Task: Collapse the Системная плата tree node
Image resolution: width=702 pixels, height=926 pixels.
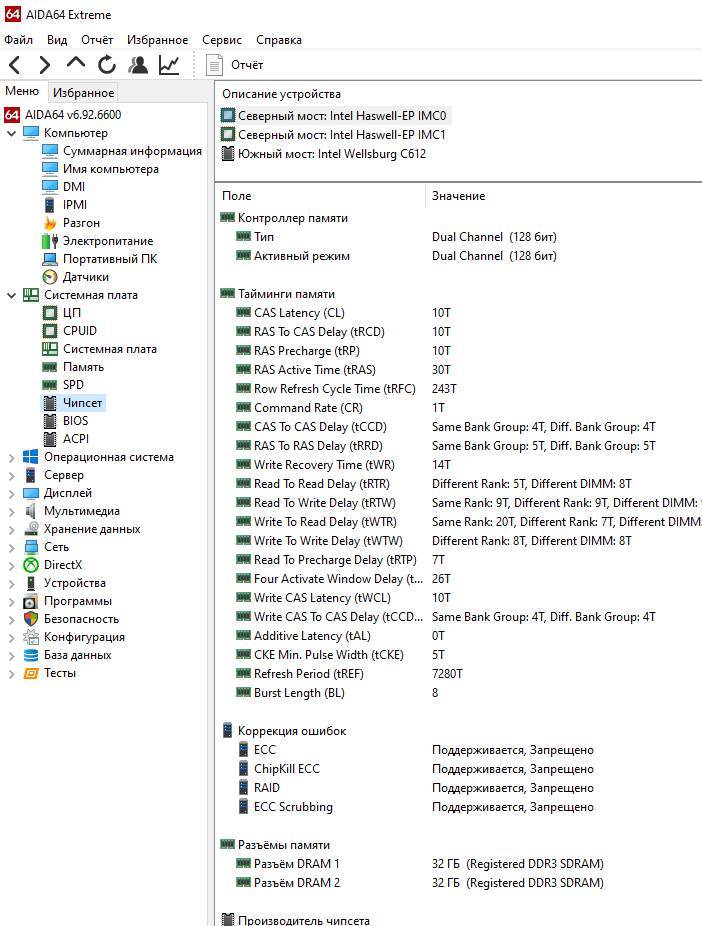Action: coord(11,295)
